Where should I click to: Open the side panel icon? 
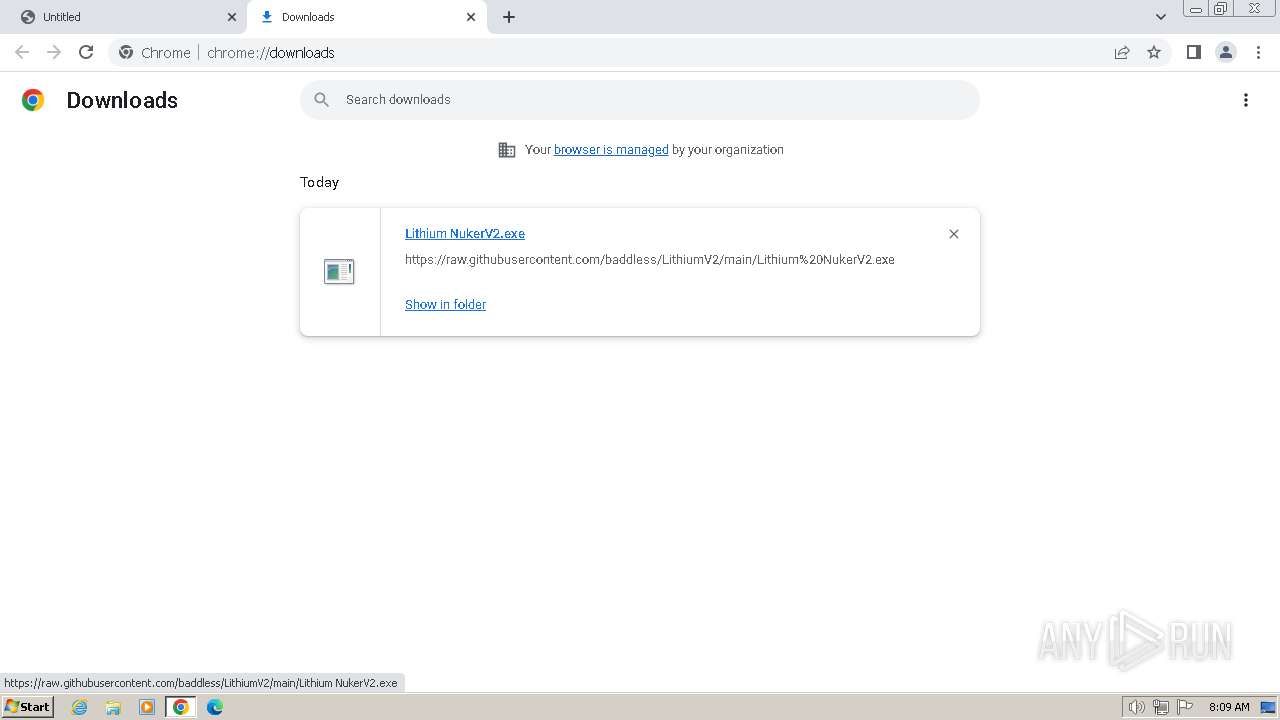click(1193, 52)
